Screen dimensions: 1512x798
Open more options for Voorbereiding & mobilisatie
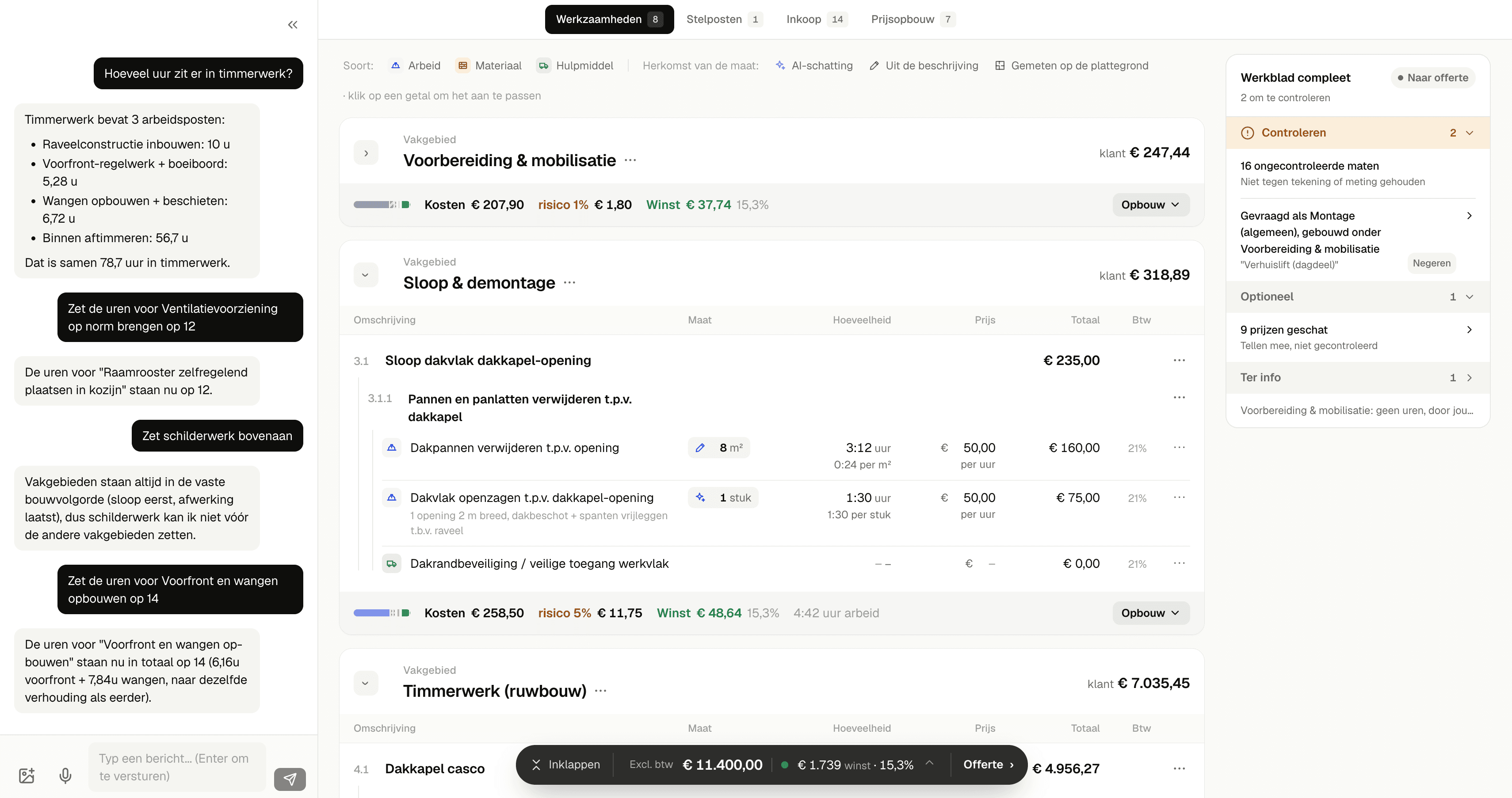(630, 160)
